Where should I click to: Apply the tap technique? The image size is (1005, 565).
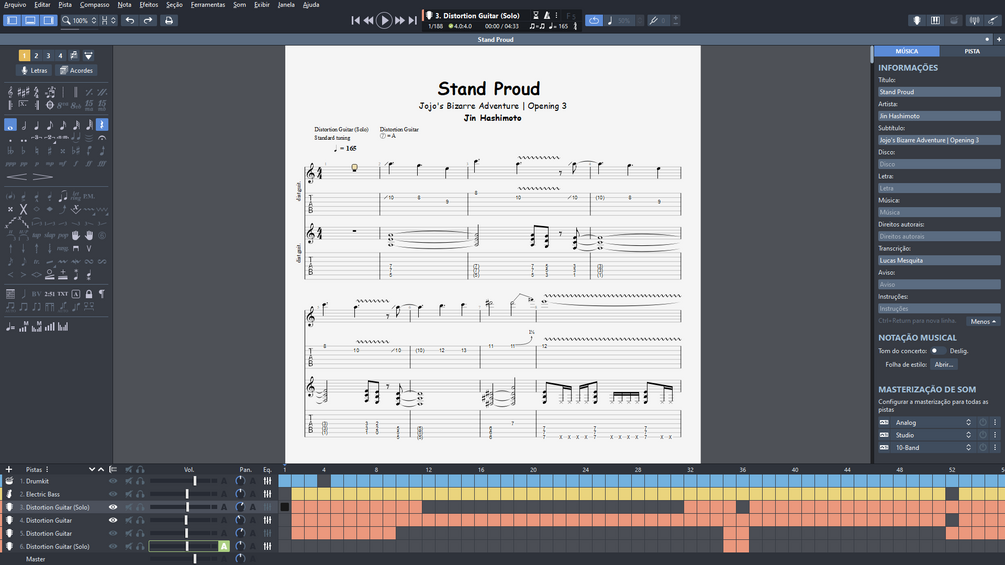click(37, 235)
